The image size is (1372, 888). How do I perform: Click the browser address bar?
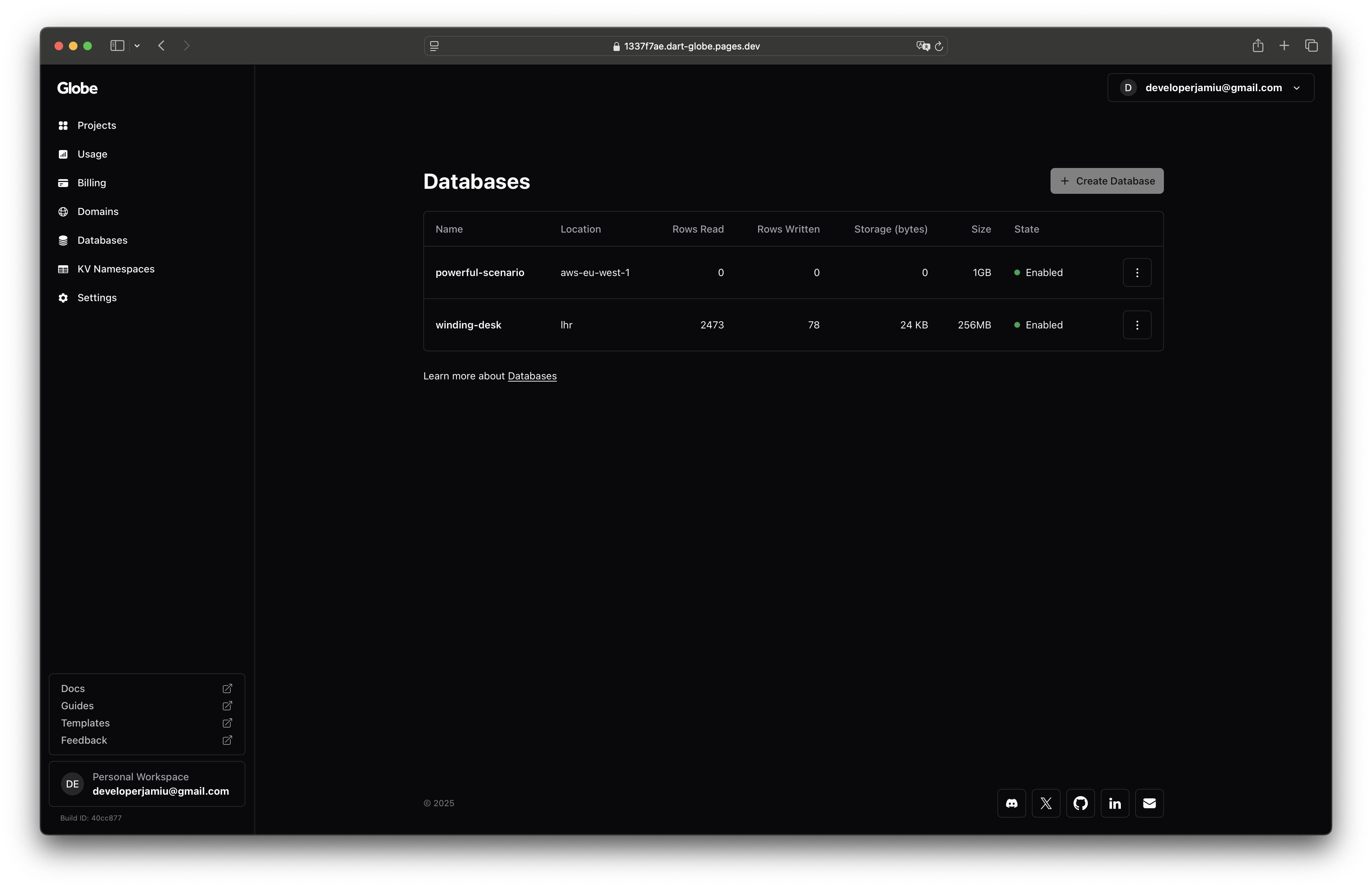coord(691,46)
